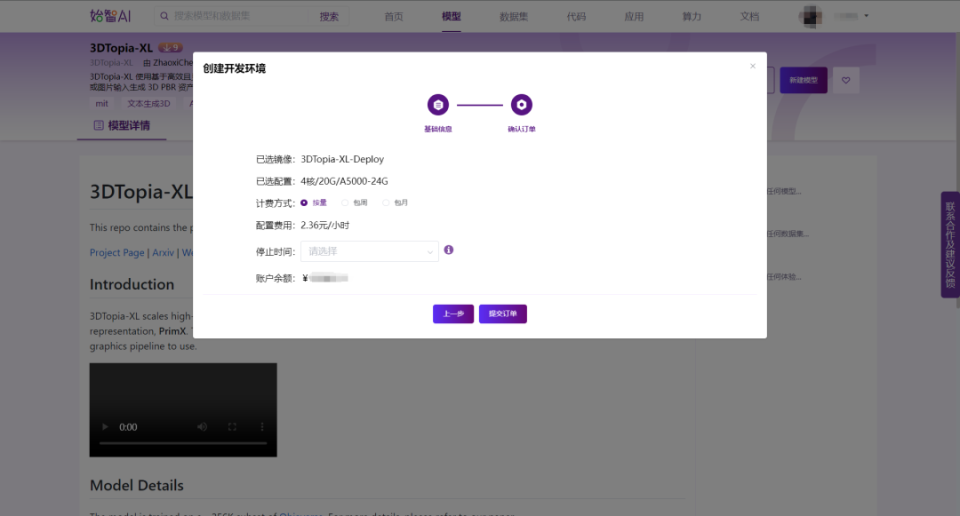Click the 基础信息 step circle icon
The width and height of the screenshot is (960, 516).
click(438, 105)
